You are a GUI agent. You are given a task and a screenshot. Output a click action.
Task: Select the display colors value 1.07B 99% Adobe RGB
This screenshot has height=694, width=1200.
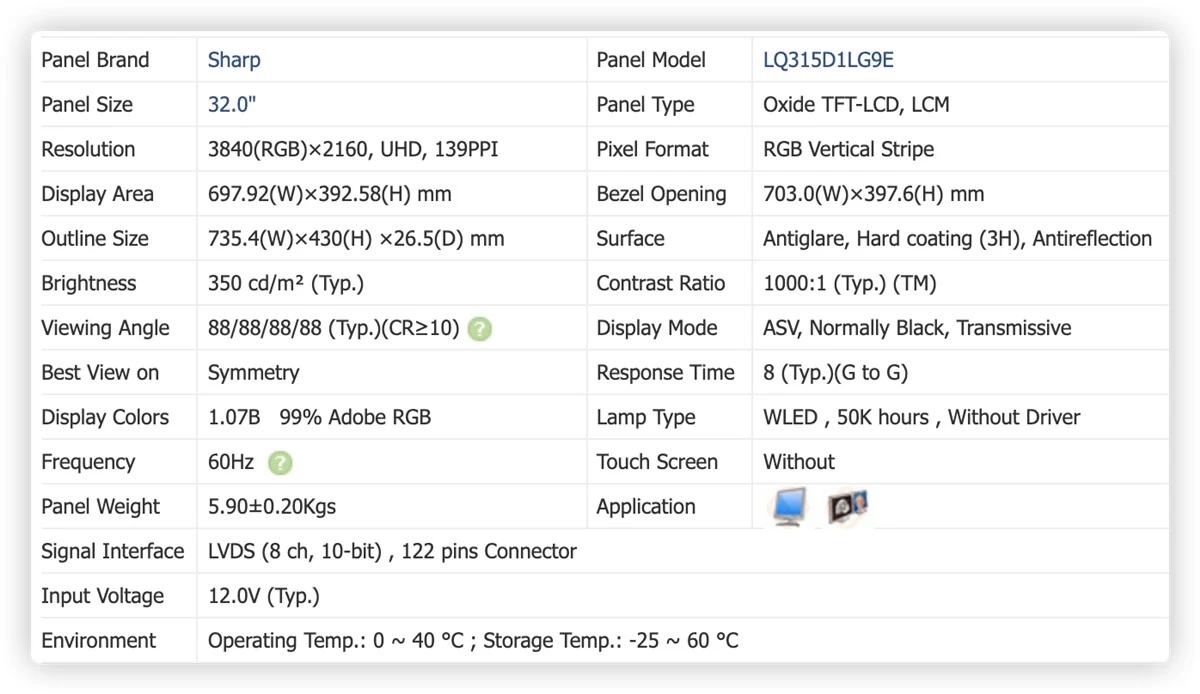tap(320, 417)
